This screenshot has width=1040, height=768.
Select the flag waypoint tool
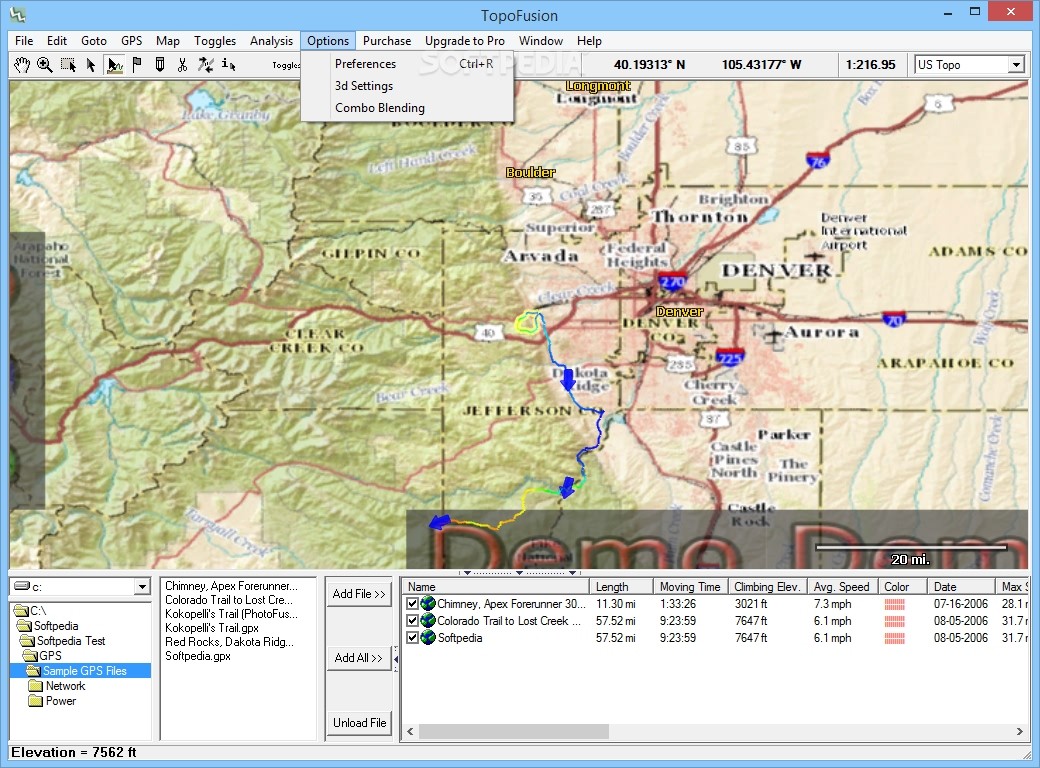coord(137,64)
